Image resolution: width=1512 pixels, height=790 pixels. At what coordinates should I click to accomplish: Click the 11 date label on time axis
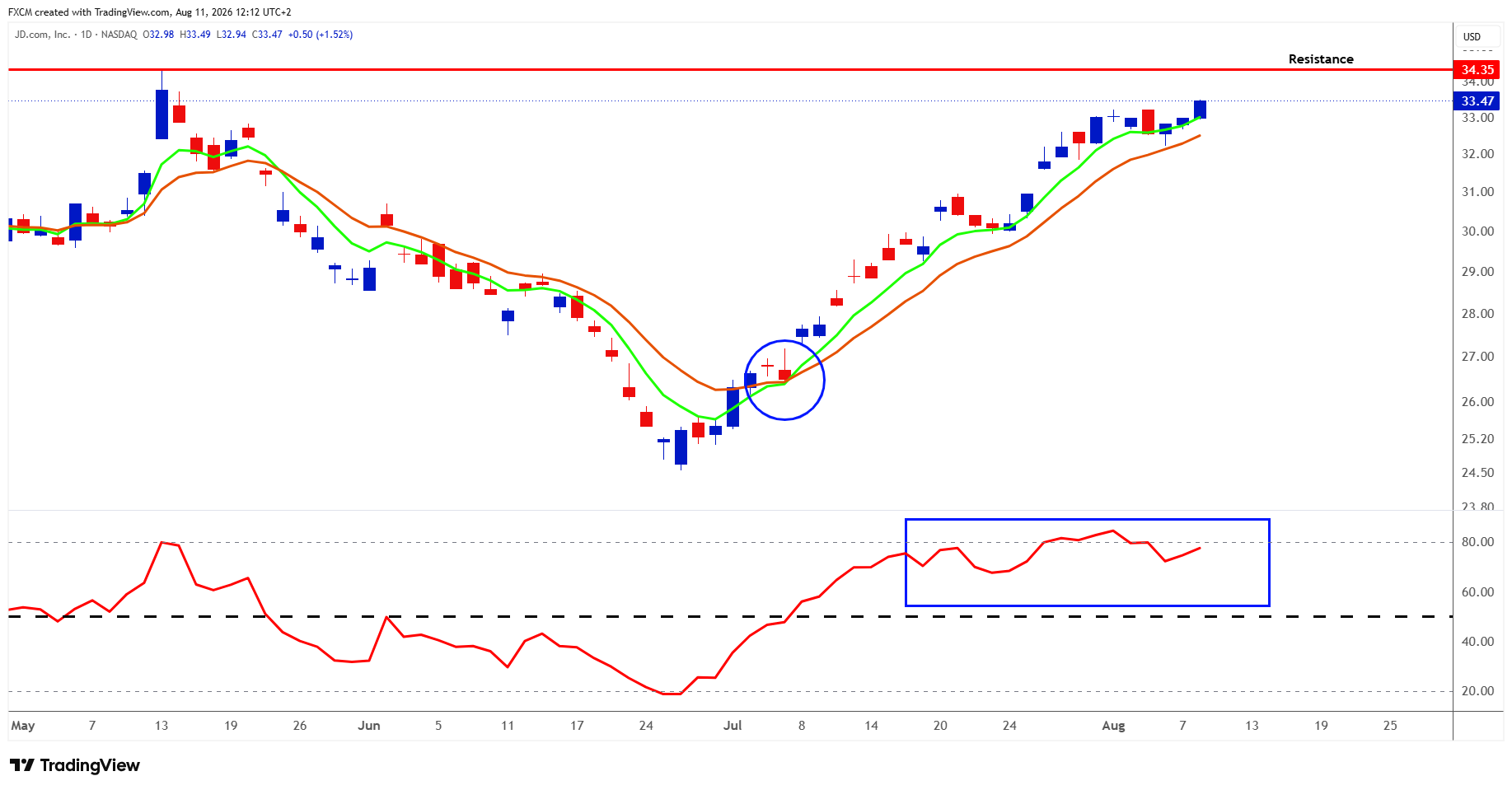(x=508, y=726)
